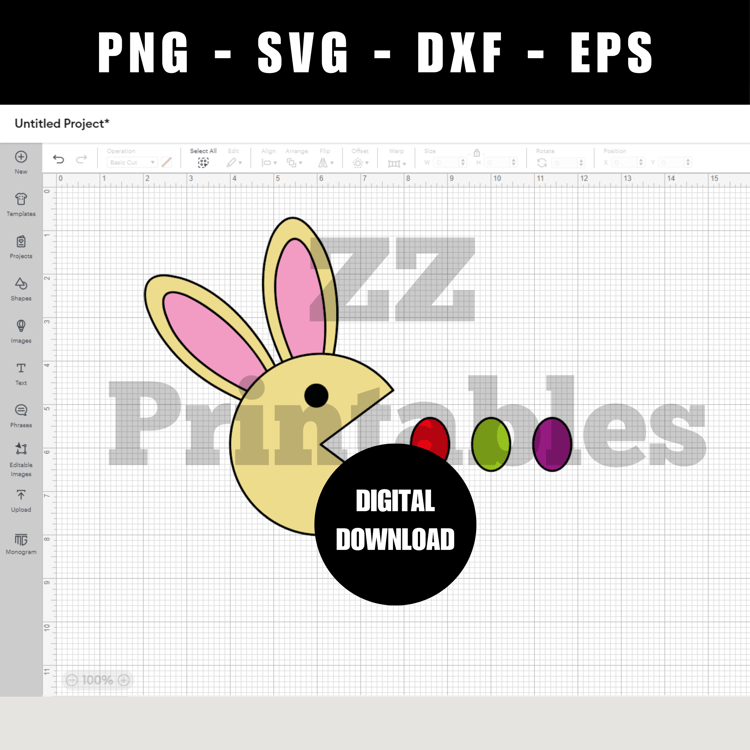The image size is (750, 750).
Task: Select the green egg on canvas
Action: [x=491, y=444]
